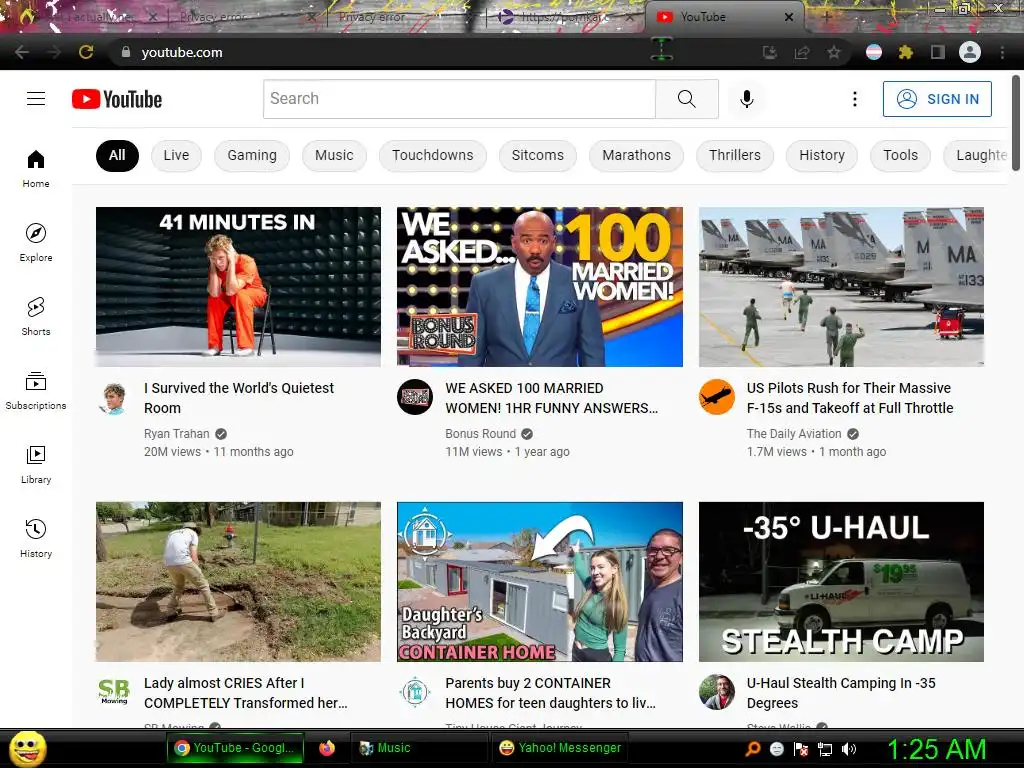Click Firefox icon on taskbar

(327, 748)
